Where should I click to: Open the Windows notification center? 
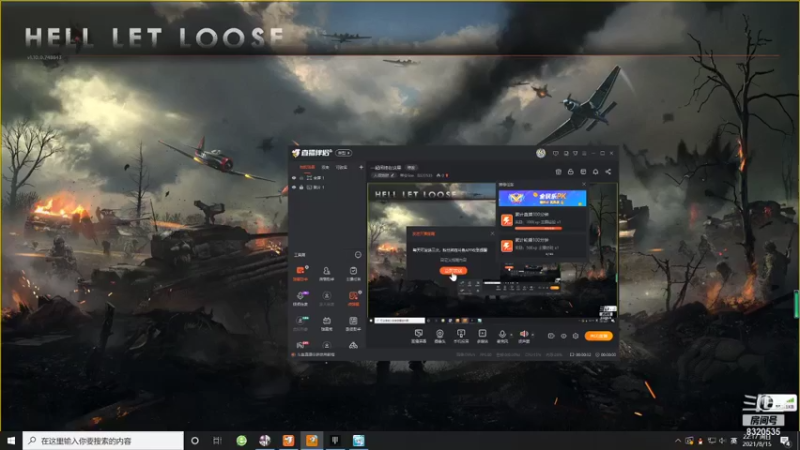[x=786, y=441]
